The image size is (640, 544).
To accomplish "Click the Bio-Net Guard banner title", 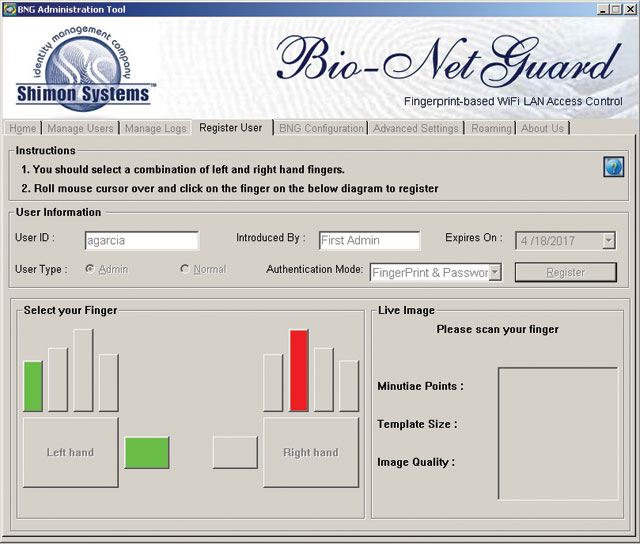I will click(449, 60).
